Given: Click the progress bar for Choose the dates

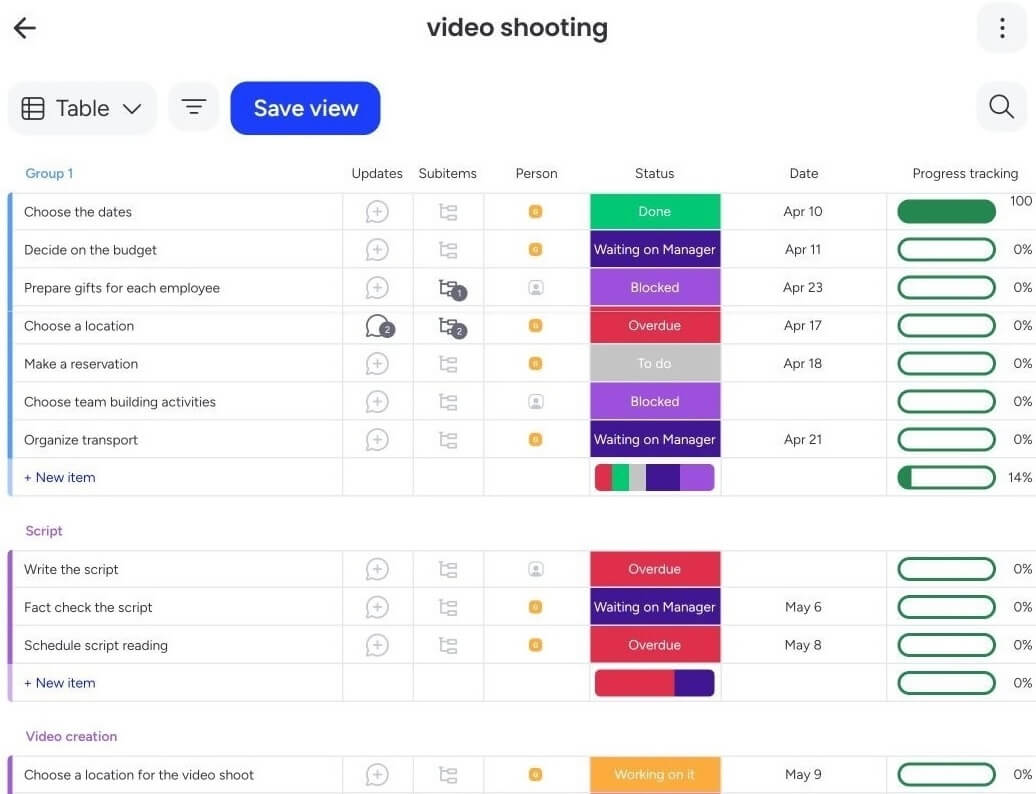Looking at the screenshot, I should (946, 211).
